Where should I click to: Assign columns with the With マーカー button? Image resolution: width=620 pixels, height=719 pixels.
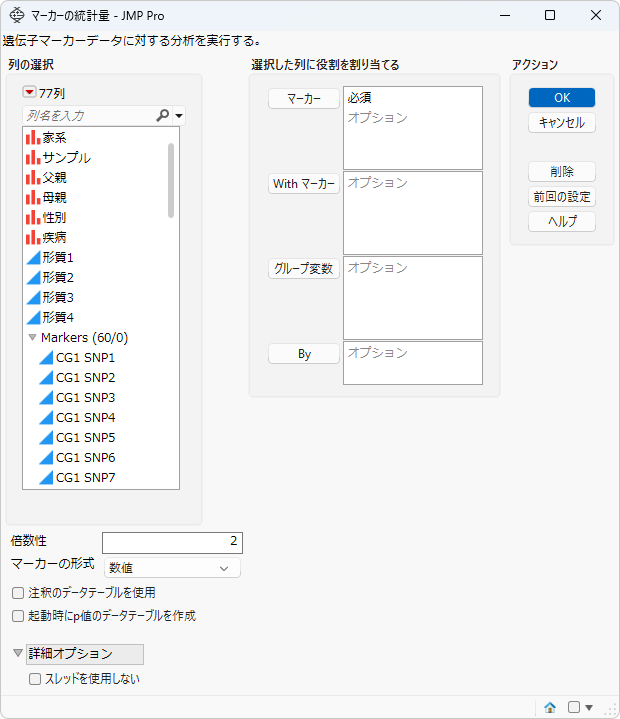(304, 183)
